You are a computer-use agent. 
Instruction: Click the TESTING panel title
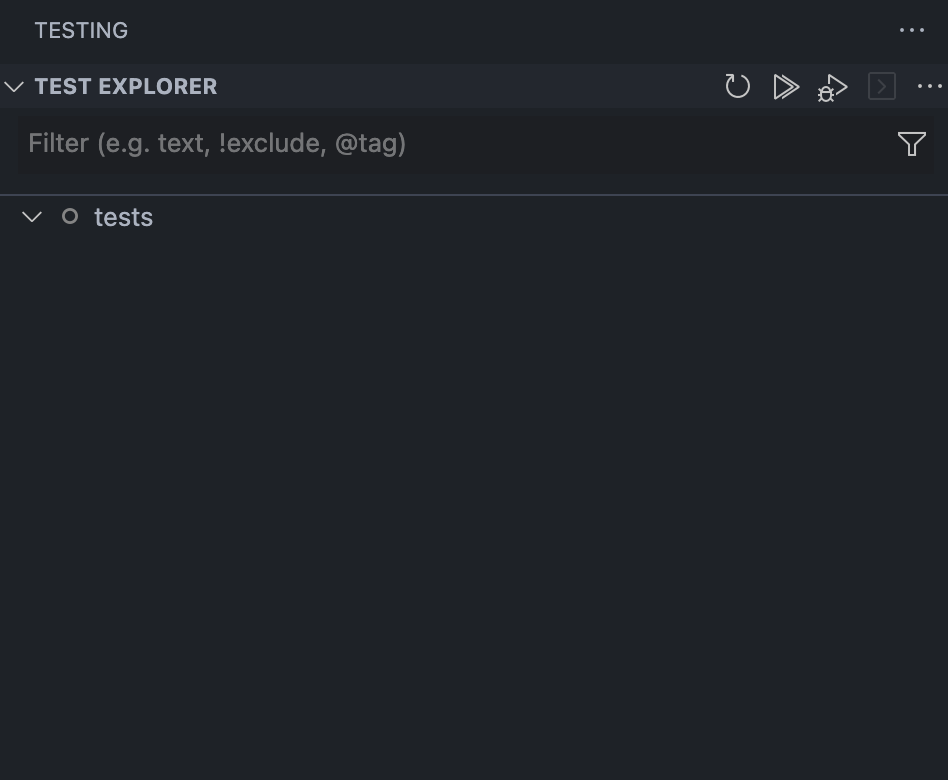point(81,30)
